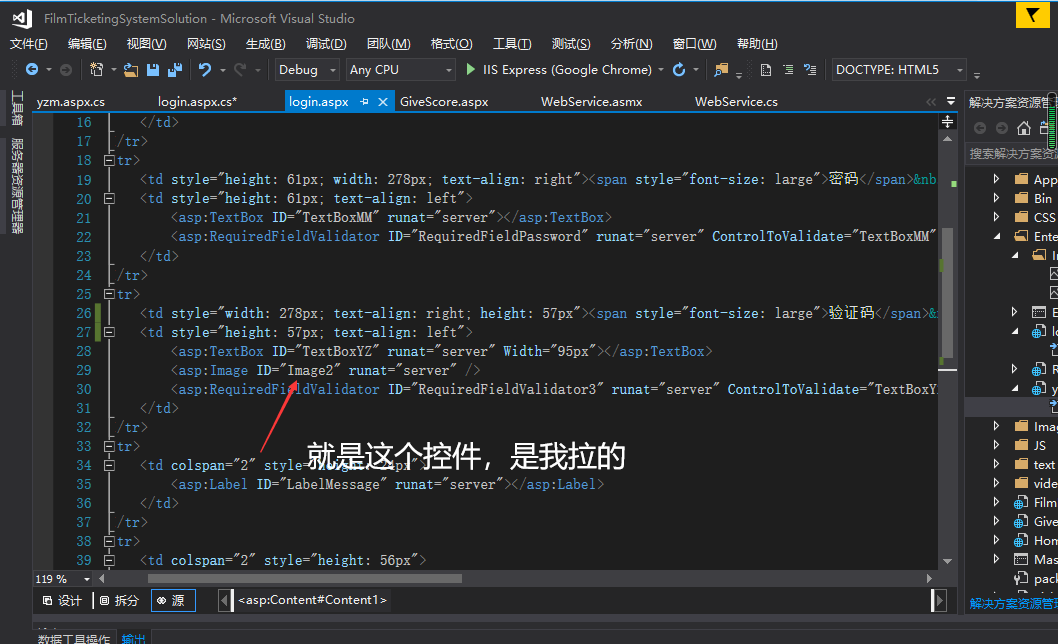
Task: Collapse the code outline at line 27
Action: pyautogui.click(x=109, y=332)
